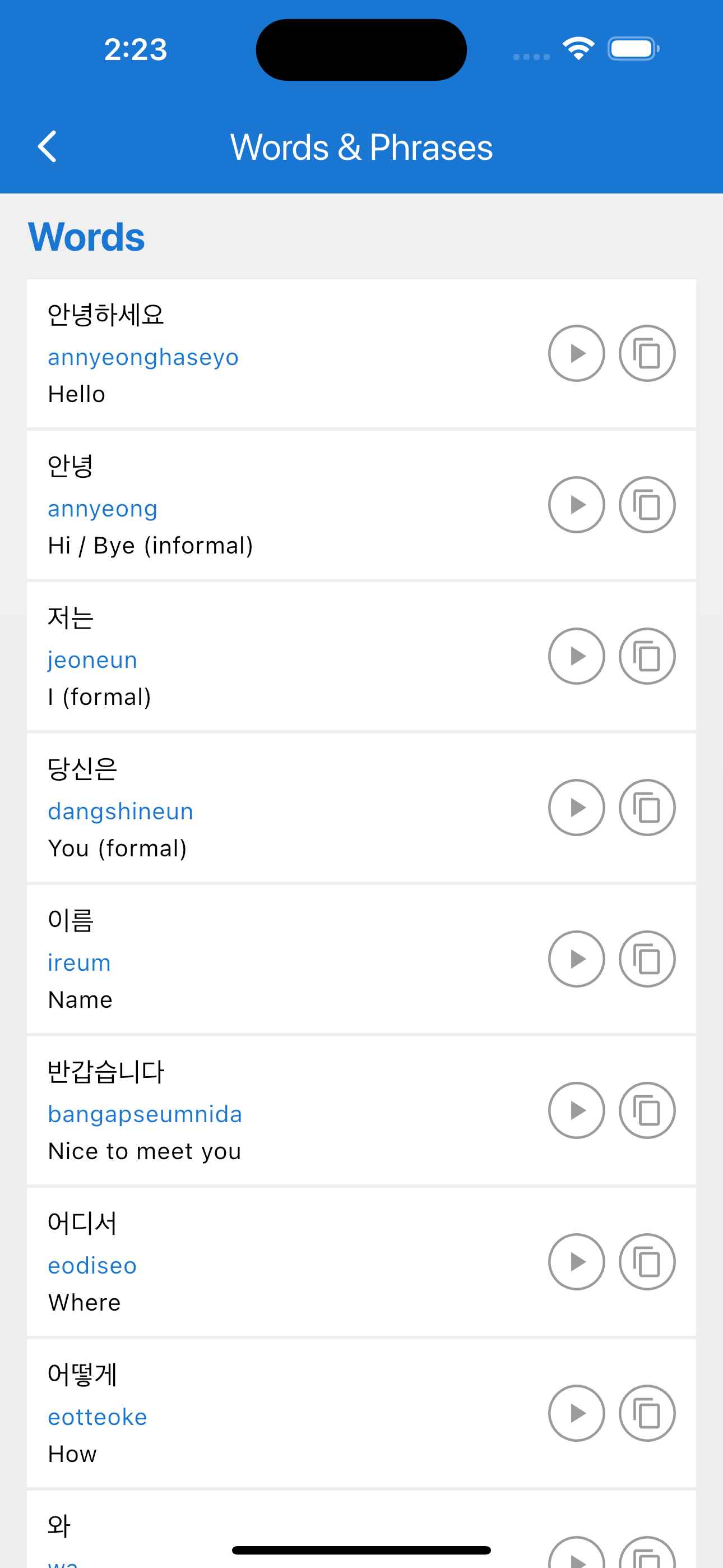Screen dimensions: 723x1568
Task: Play audio for jeoneun
Action: coord(576,656)
